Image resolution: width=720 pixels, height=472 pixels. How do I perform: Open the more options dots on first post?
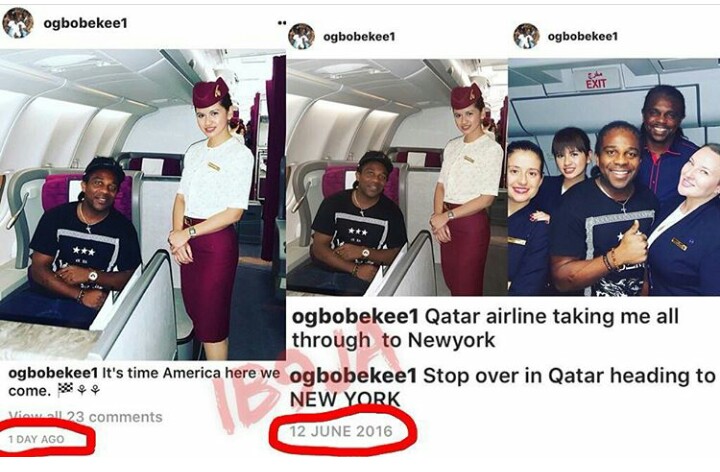coord(282,23)
